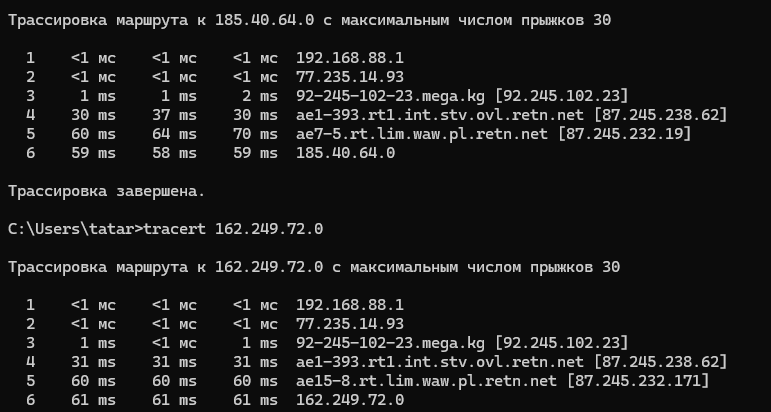The image size is (771, 412).
Task: Click the 64 ms value in the first trace
Action: coord(174,134)
